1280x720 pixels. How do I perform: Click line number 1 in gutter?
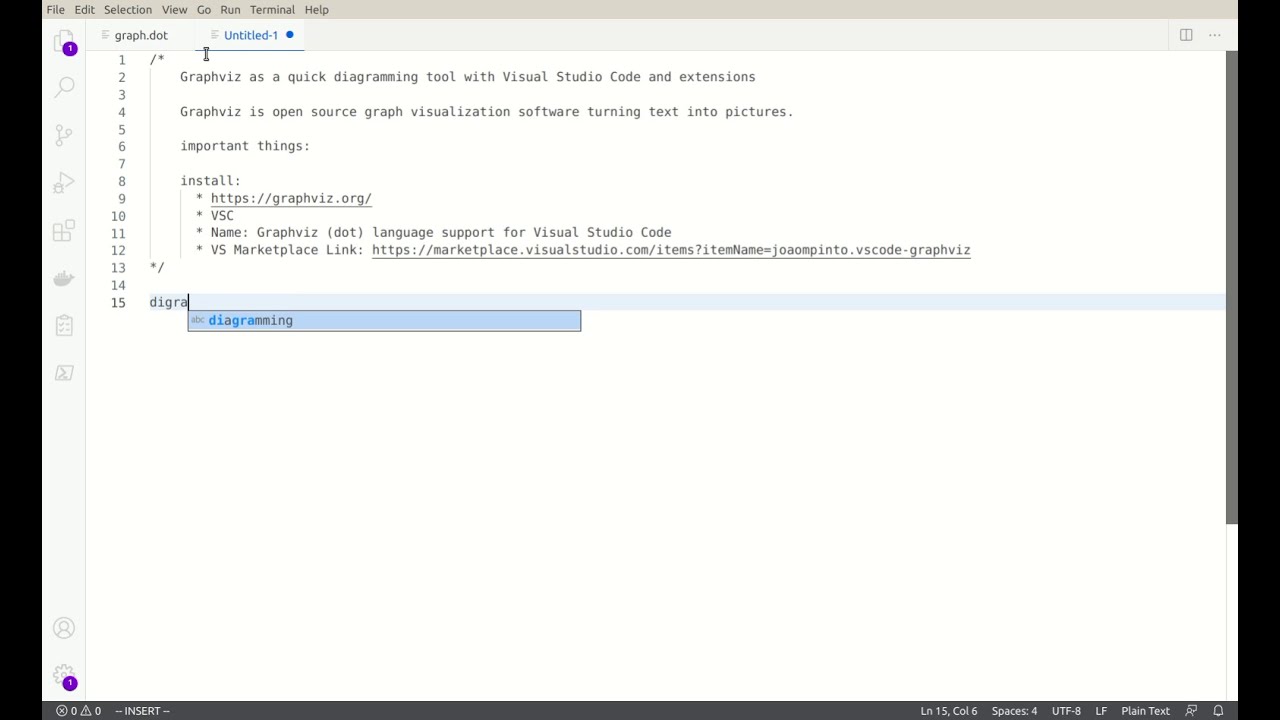pos(122,60)
